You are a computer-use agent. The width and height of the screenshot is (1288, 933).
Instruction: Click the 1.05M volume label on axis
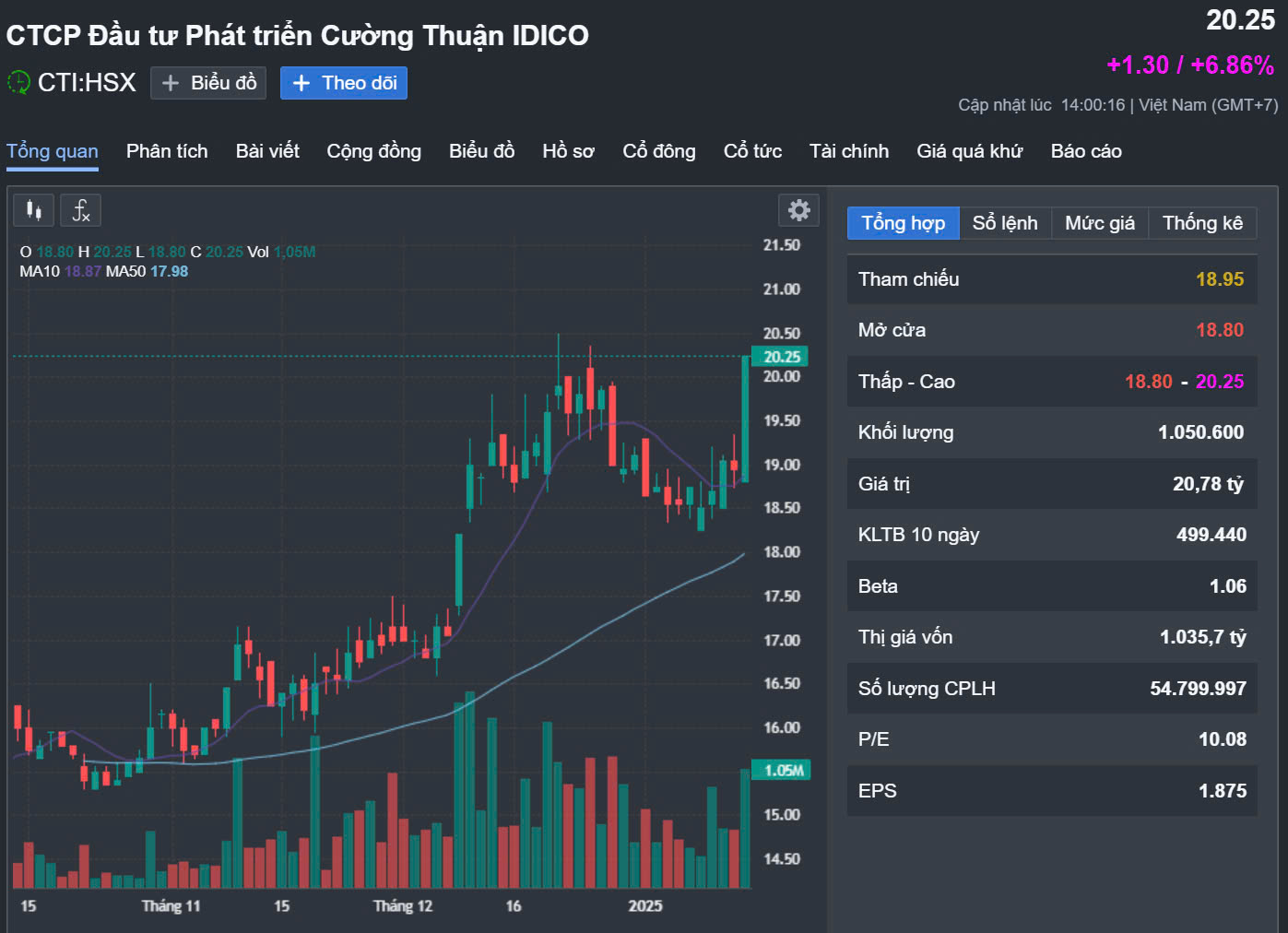[783, 770]
